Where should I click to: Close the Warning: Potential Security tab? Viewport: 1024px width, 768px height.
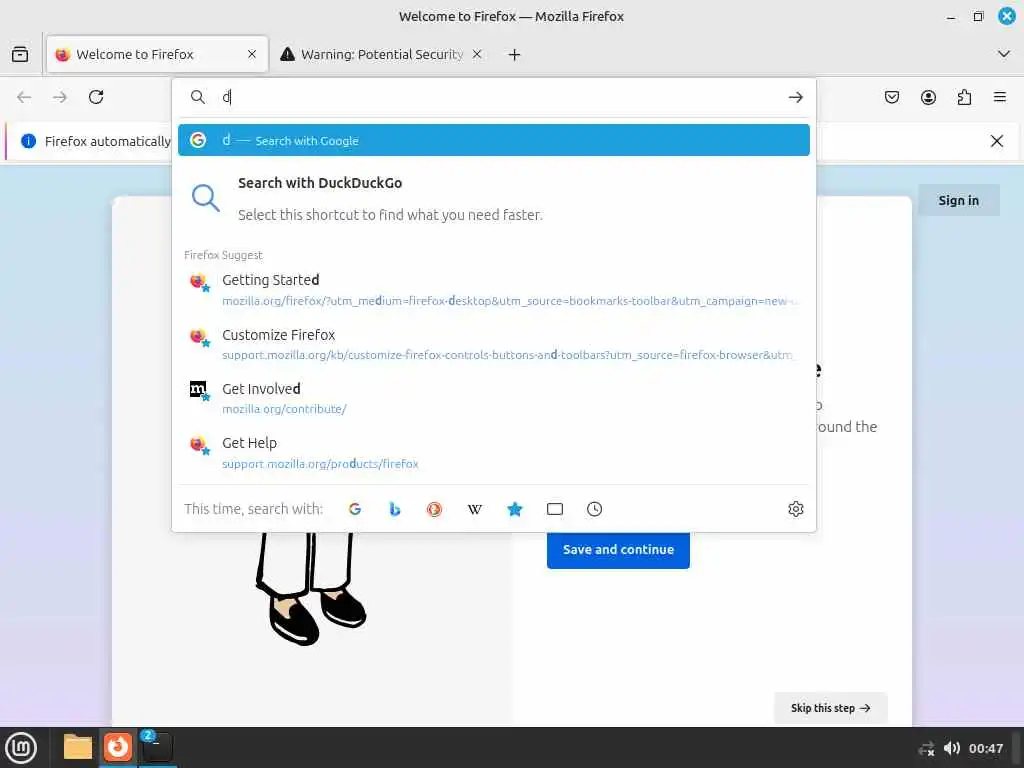[x=477, y=54]
